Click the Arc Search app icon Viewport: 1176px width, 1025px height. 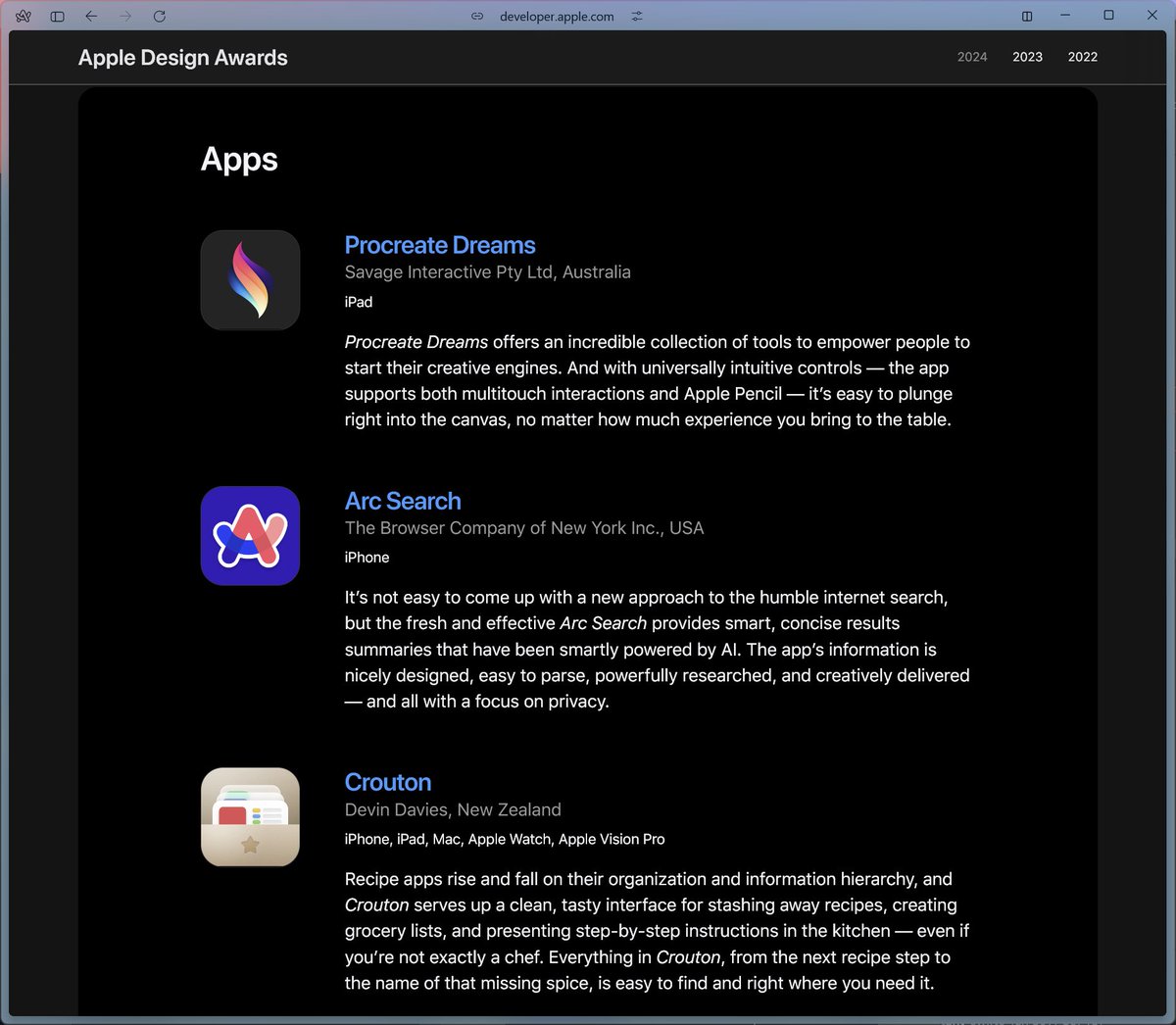click(250, 536)
